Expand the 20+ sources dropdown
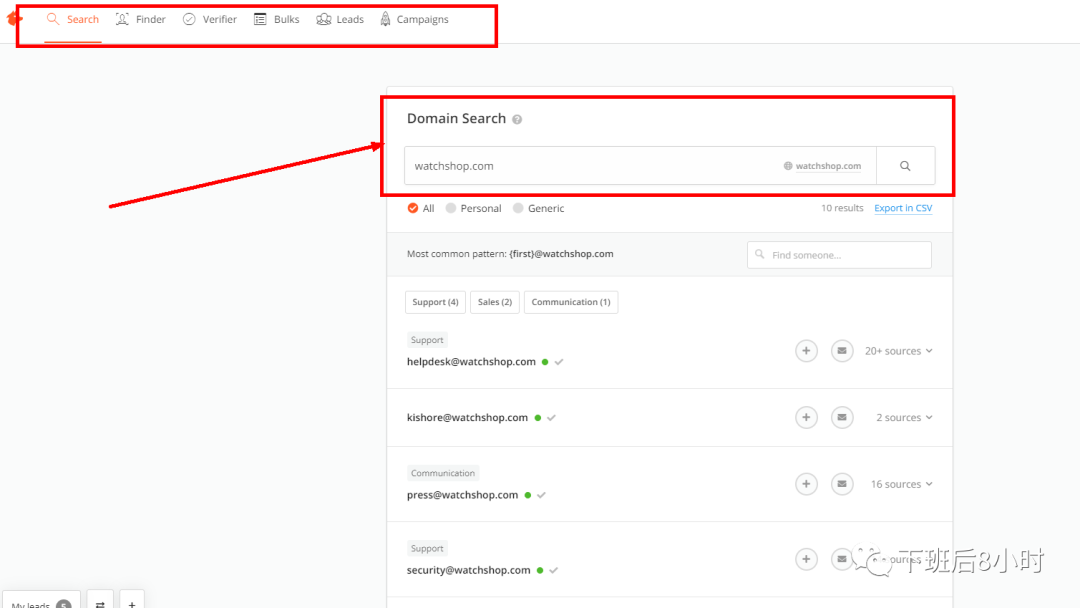The width and height of the screenshot is (1080, 608). (898, 351)
